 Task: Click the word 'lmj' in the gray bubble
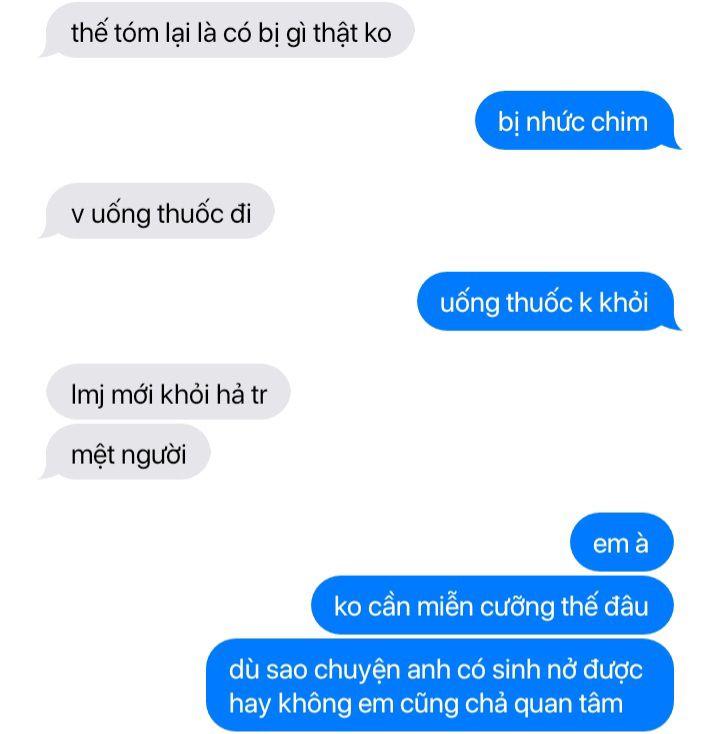(x=87, y=395)
